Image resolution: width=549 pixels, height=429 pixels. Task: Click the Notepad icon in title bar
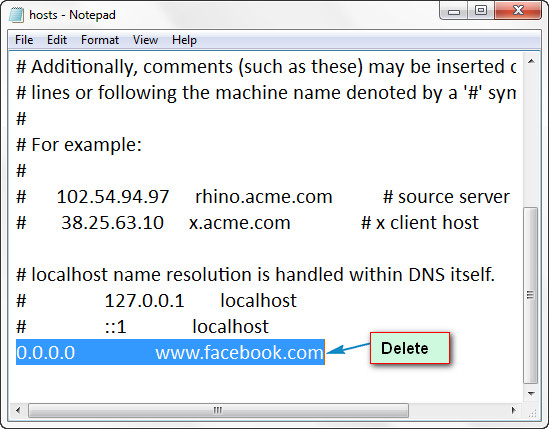[x=16, y=15]
